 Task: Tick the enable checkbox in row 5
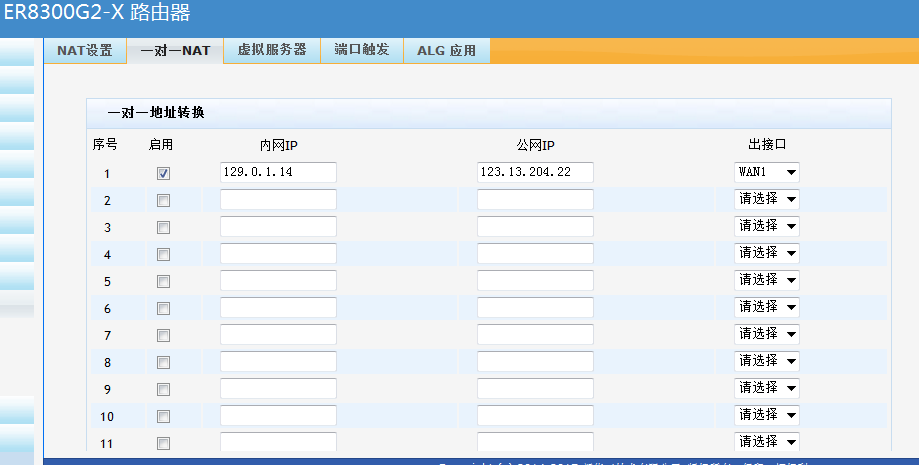coord(163,281)
